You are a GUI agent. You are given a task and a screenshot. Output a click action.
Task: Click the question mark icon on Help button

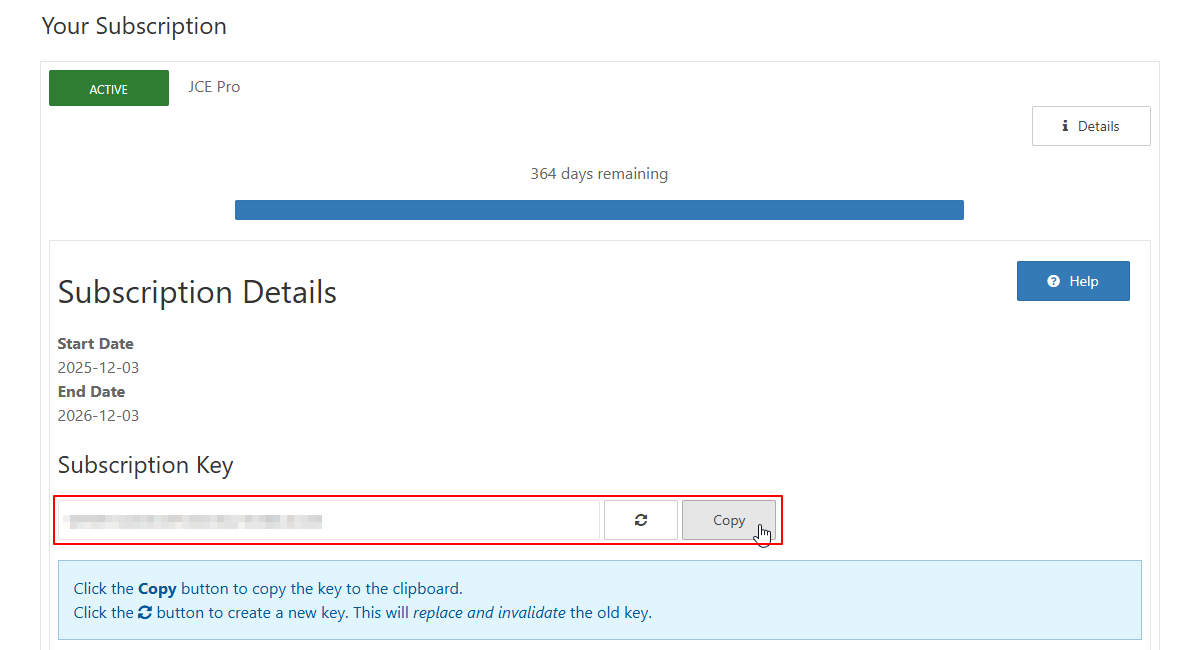1055,280
